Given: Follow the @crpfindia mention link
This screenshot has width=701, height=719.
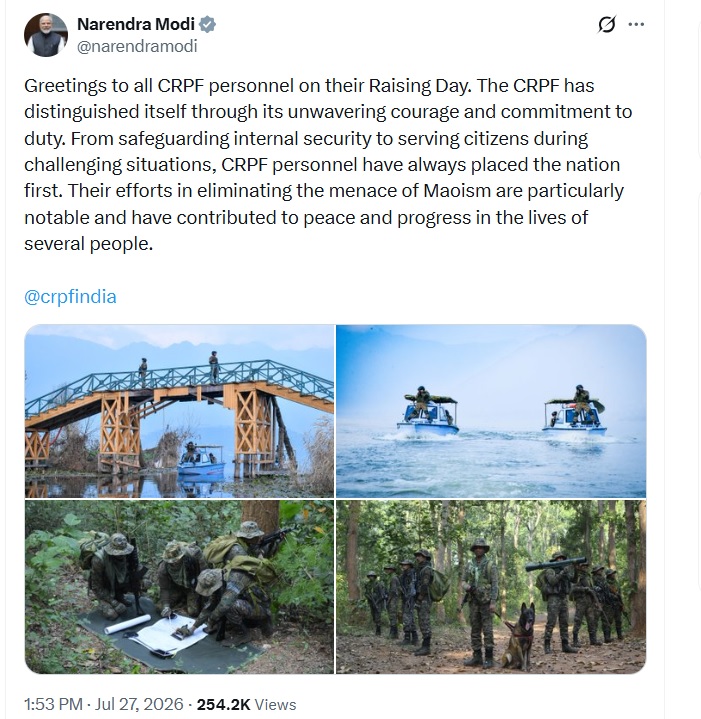Looking at the screenshot, I should pos(70,297).
